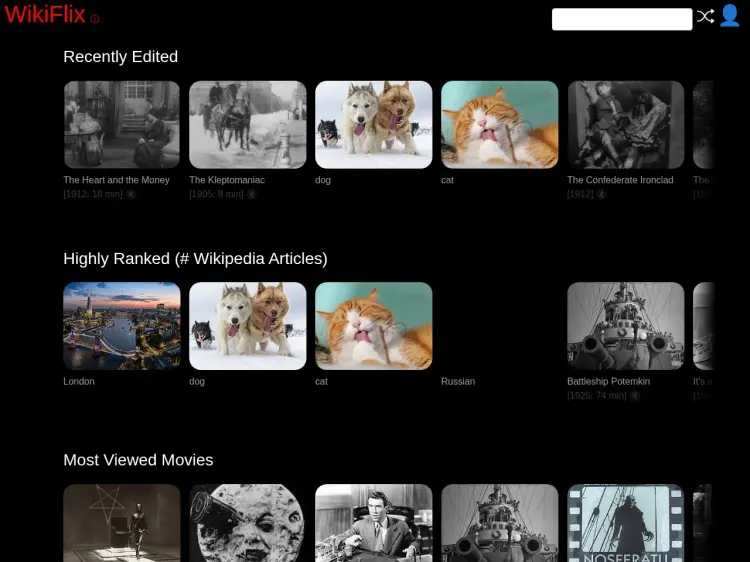Click the London title label

pos(79,381)
